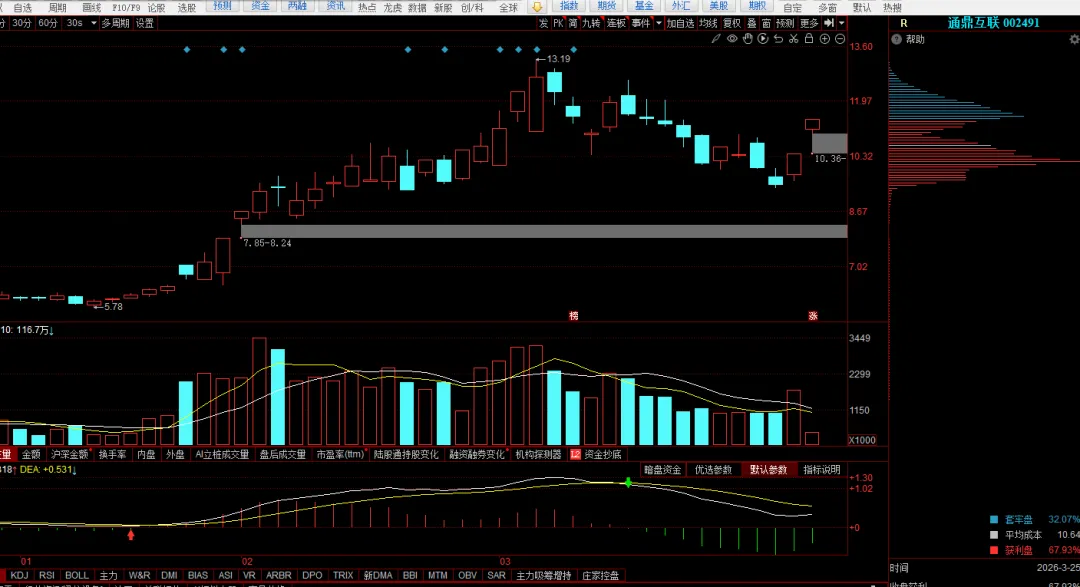Open the 资讯 top tab
This screenshot has width=1080, height=587.
(335, 6)
